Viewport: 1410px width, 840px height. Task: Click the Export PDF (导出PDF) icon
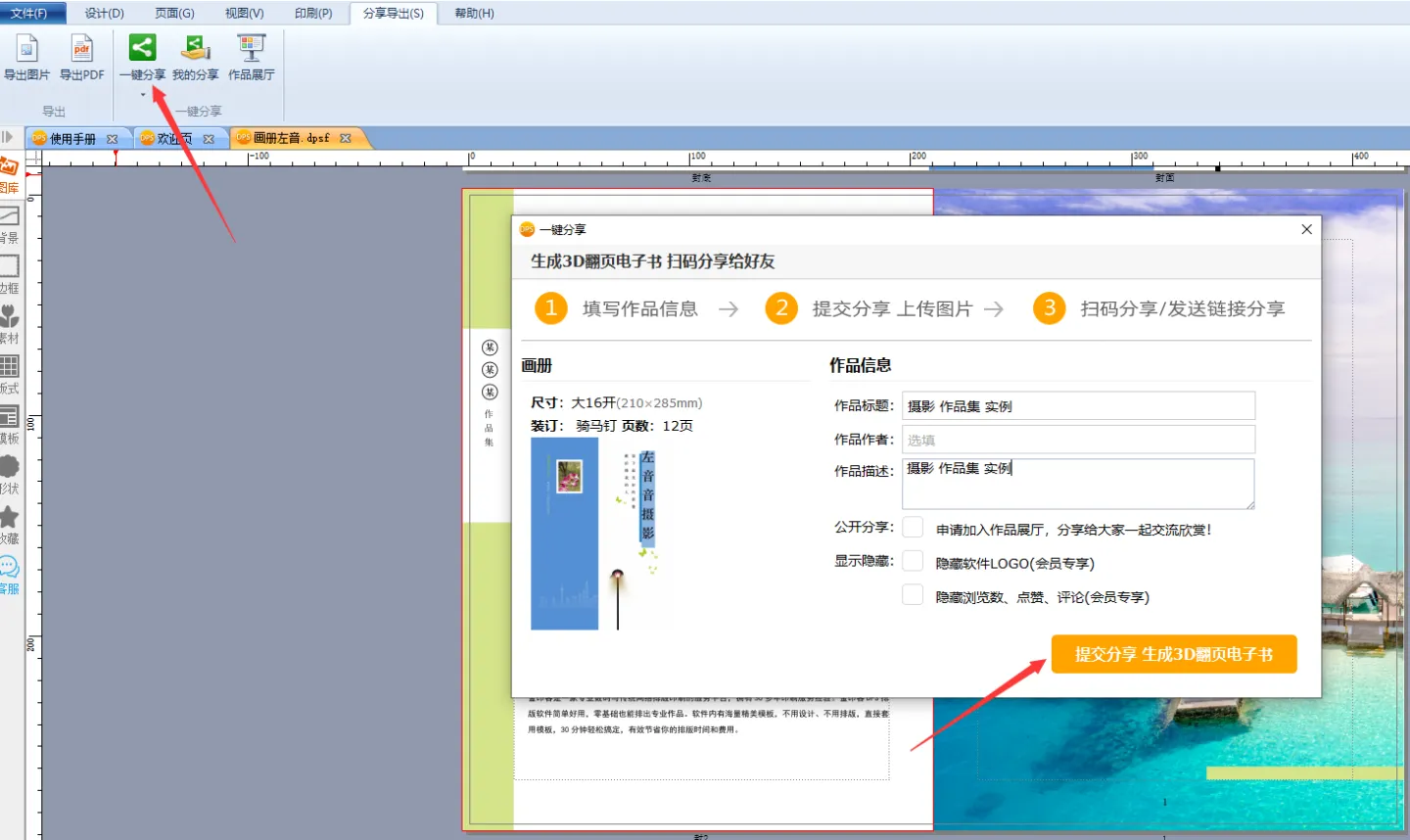coord(81,50)
